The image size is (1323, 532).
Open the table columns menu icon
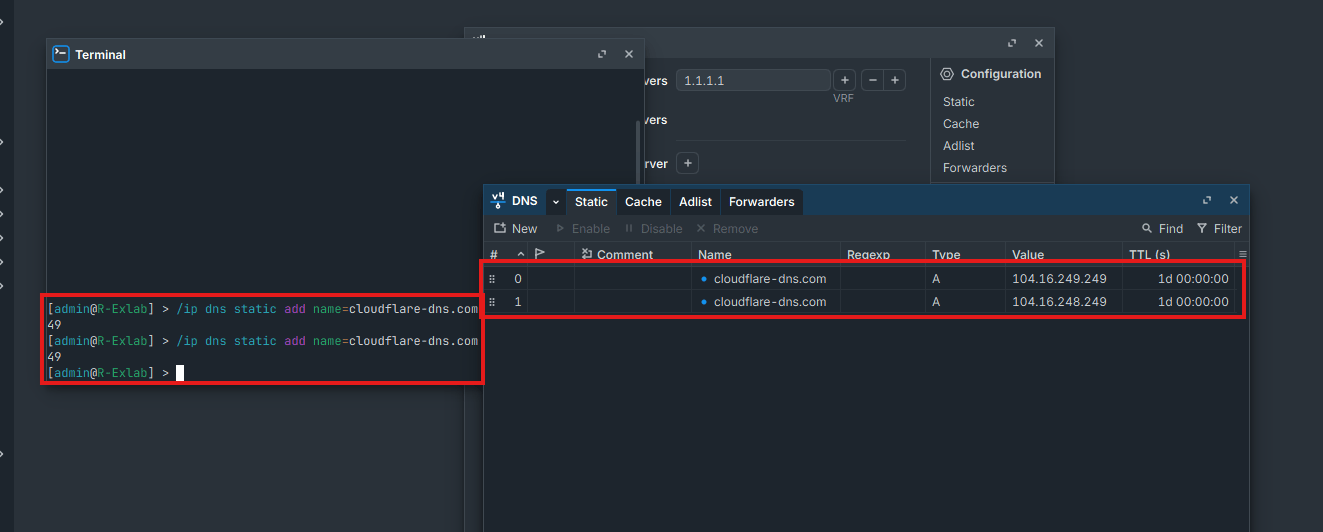click(x=1243, y=255)
